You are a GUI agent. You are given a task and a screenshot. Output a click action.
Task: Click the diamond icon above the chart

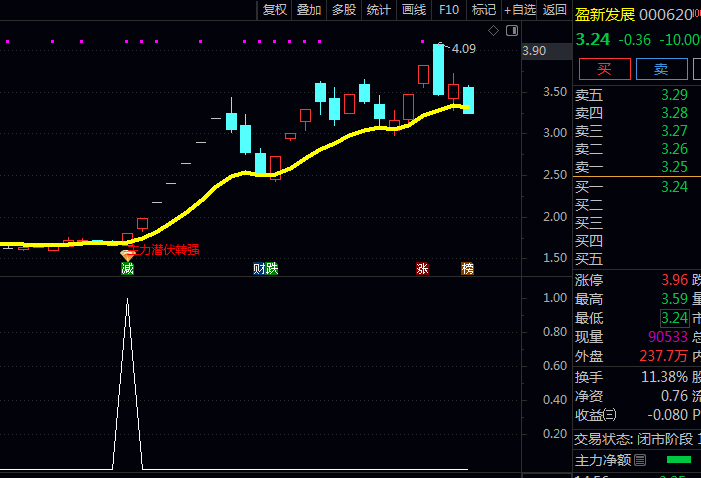point(493,30)
